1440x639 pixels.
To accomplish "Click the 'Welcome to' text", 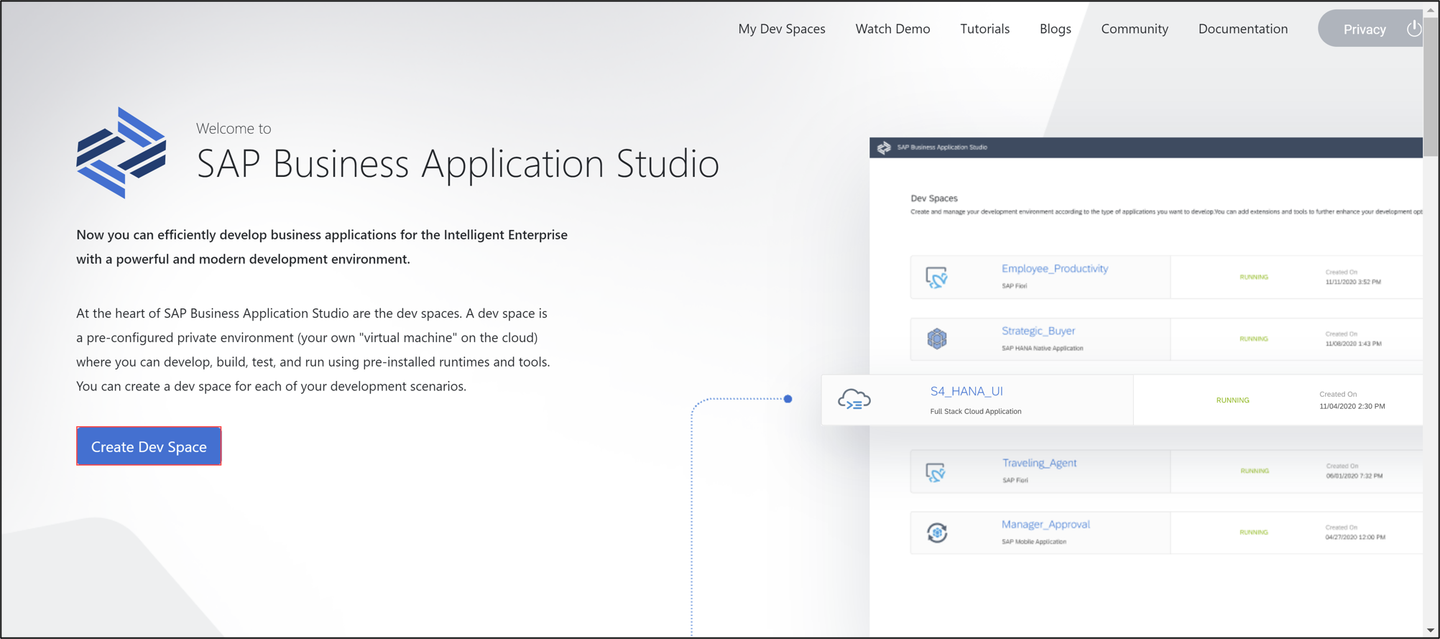I will click(x=234, y=128).
